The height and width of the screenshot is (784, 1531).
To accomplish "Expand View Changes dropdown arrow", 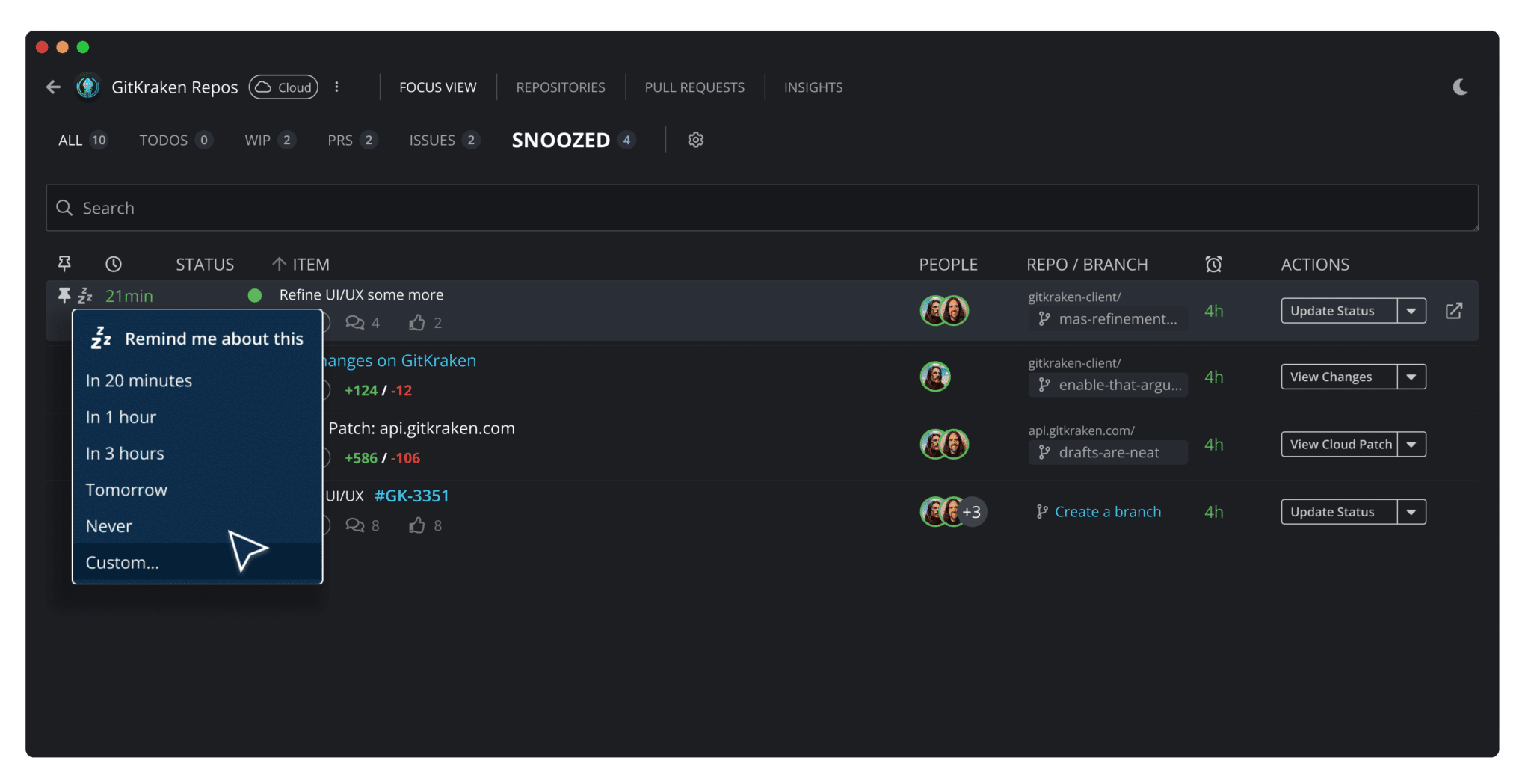I will tap(1411, 377).
